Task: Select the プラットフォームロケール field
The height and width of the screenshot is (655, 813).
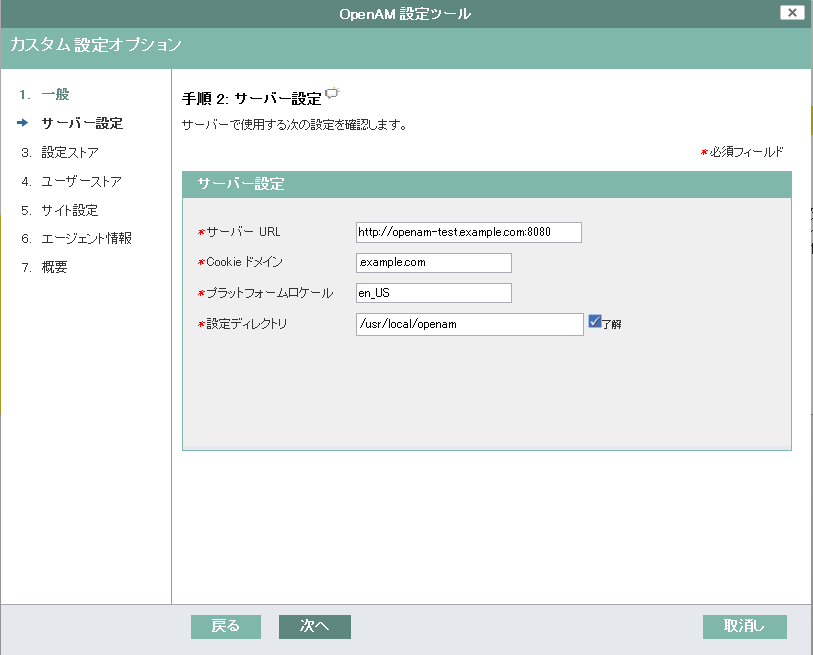Action: pos(433,293)
